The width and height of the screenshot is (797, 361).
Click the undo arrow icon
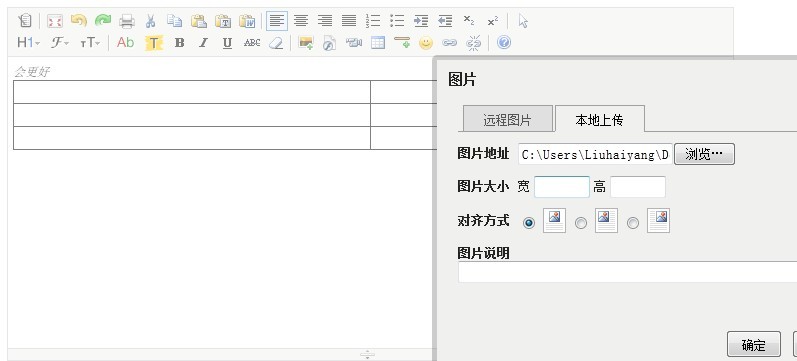[79, 21]
